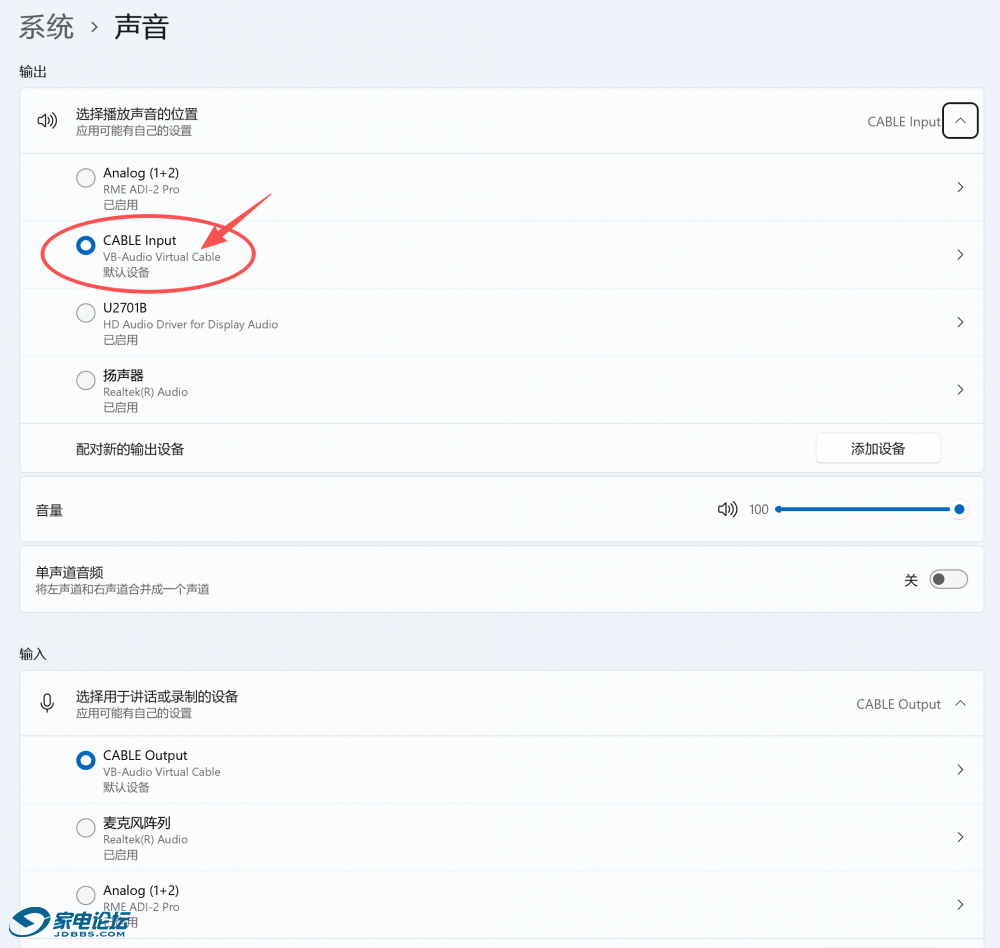
Task: Open CABLE Input properties arrow
Action: click(x=960, y=255)
